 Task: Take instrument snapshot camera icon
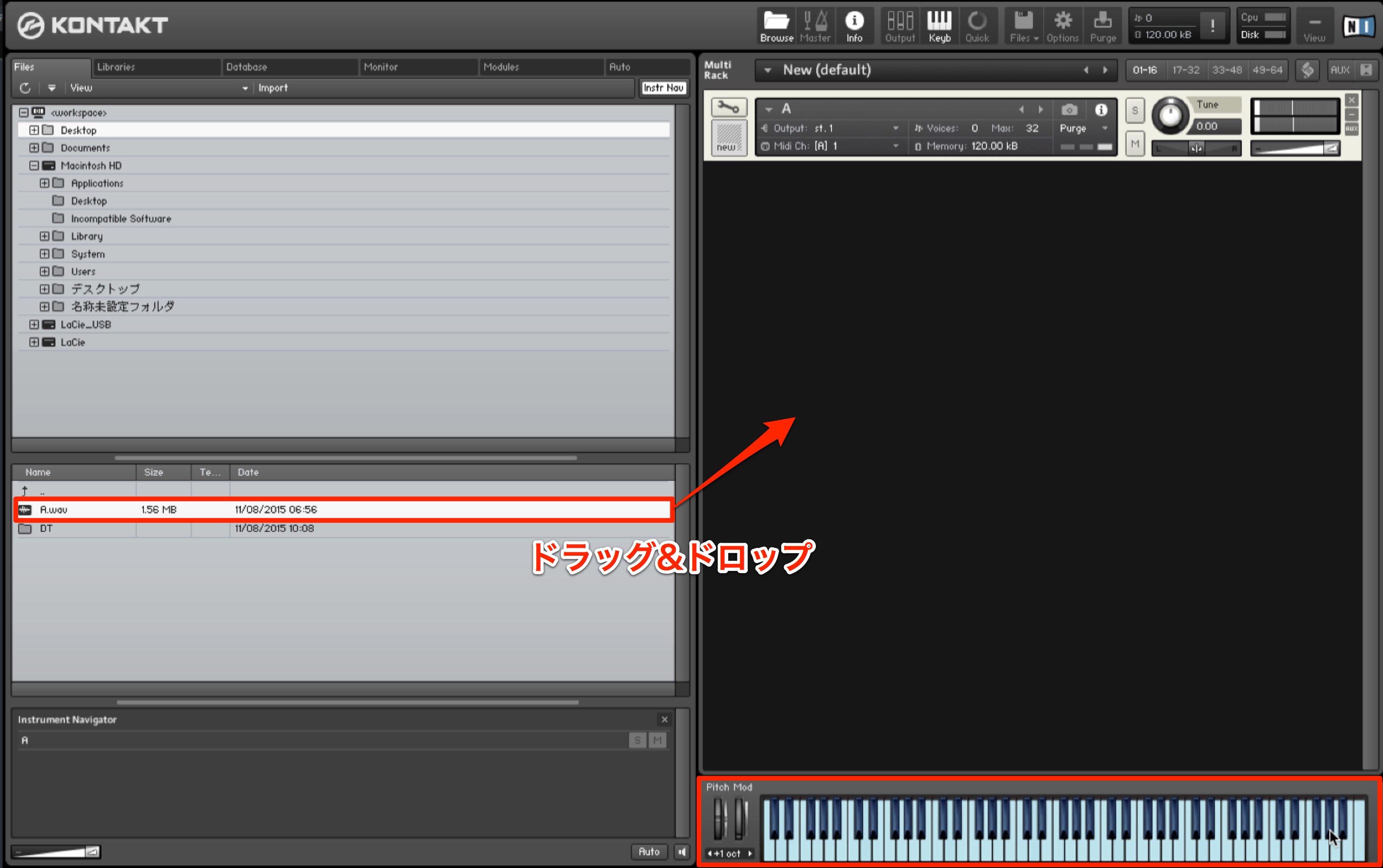click(1069, 109)
